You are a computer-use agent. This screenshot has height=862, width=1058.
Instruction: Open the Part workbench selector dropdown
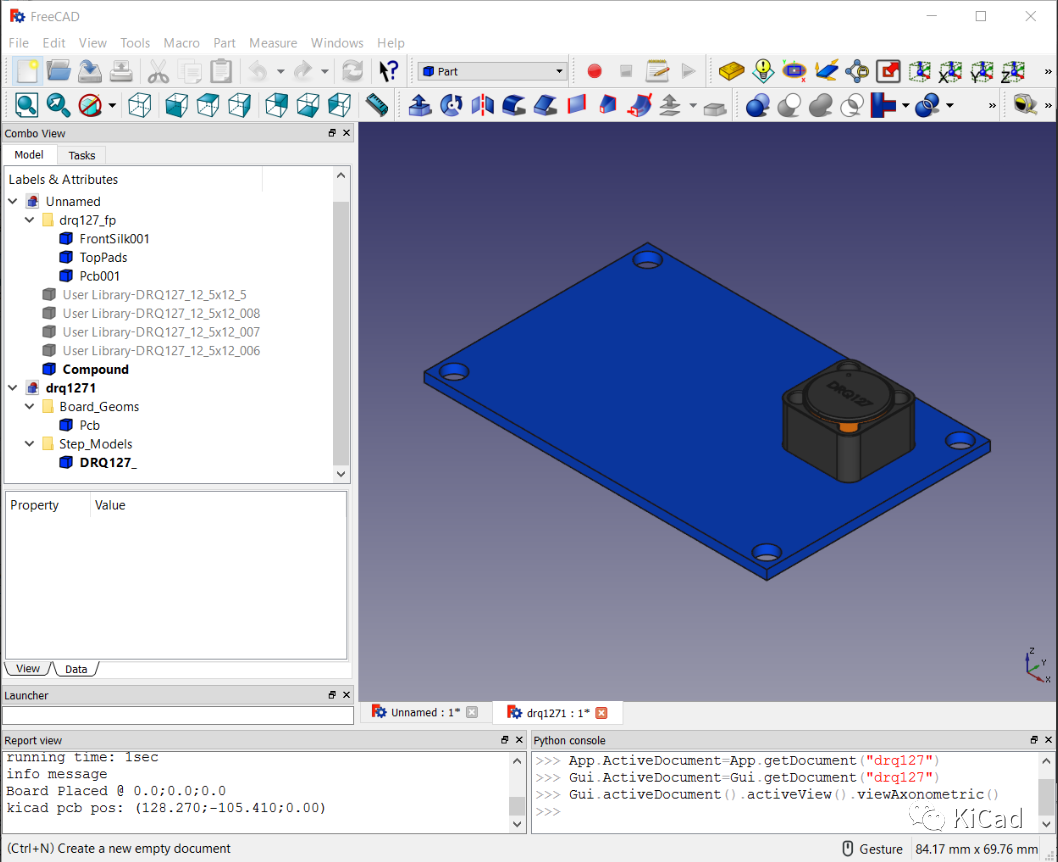[x=491, y=71]
